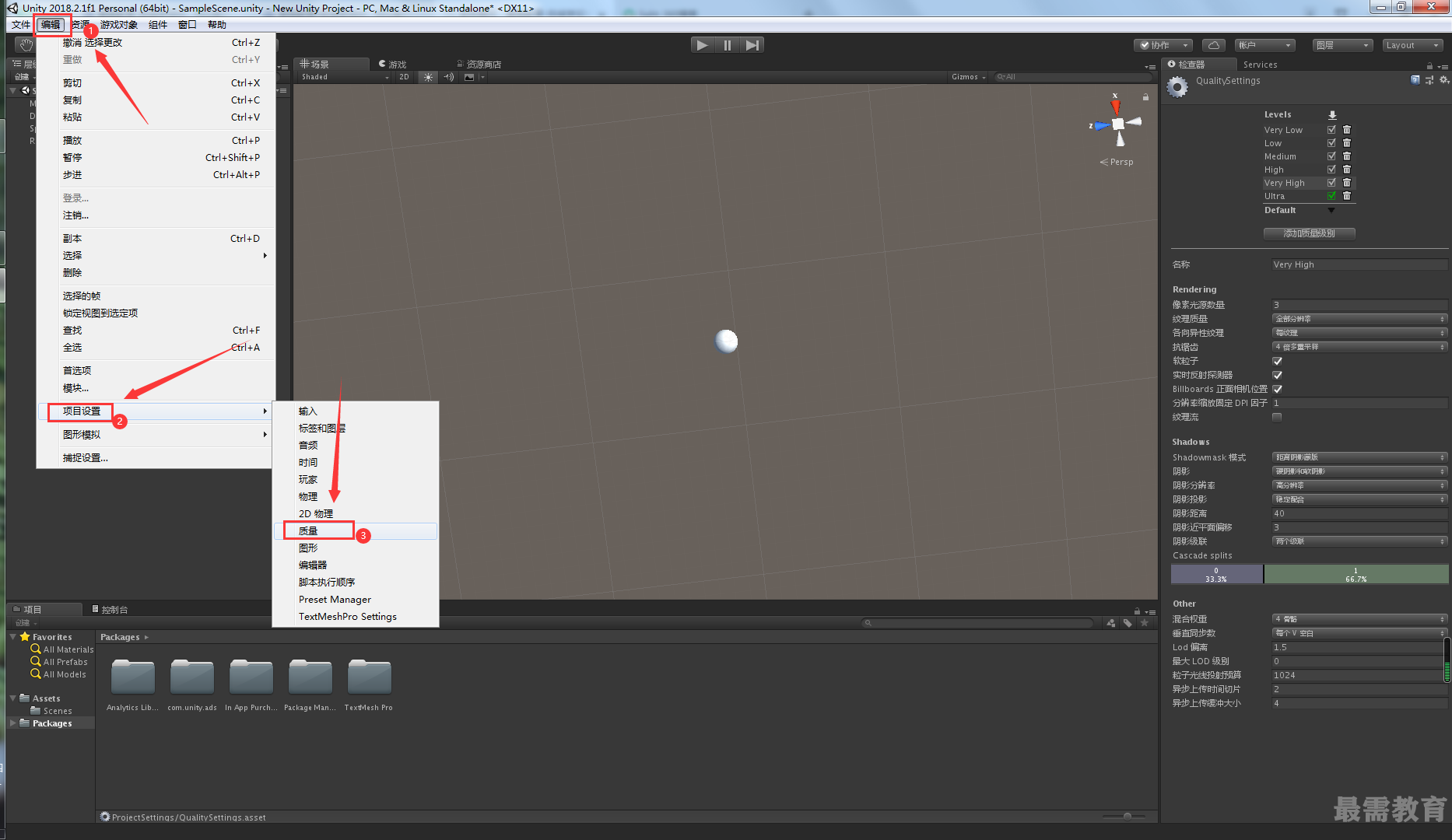Toggle 2D view mode button

[404, 77]
